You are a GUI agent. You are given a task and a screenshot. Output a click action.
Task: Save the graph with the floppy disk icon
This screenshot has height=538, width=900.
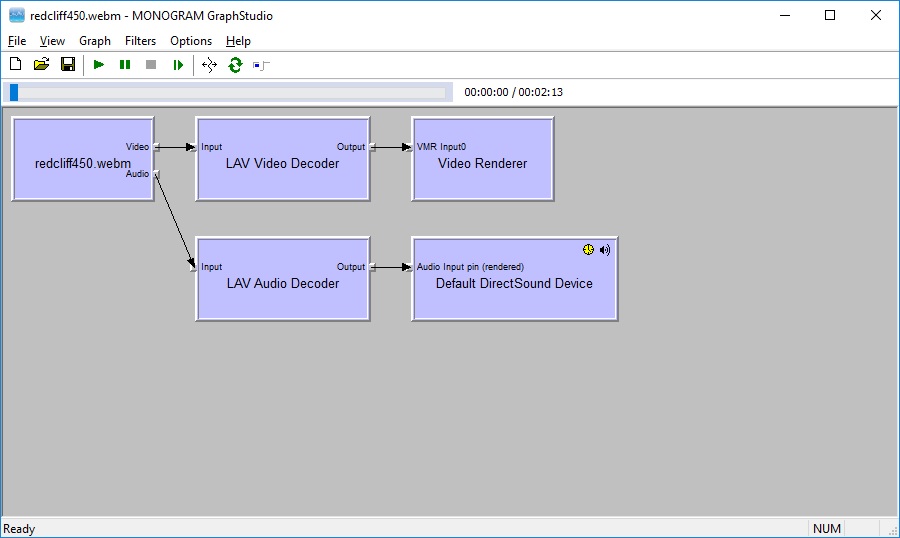68,64
